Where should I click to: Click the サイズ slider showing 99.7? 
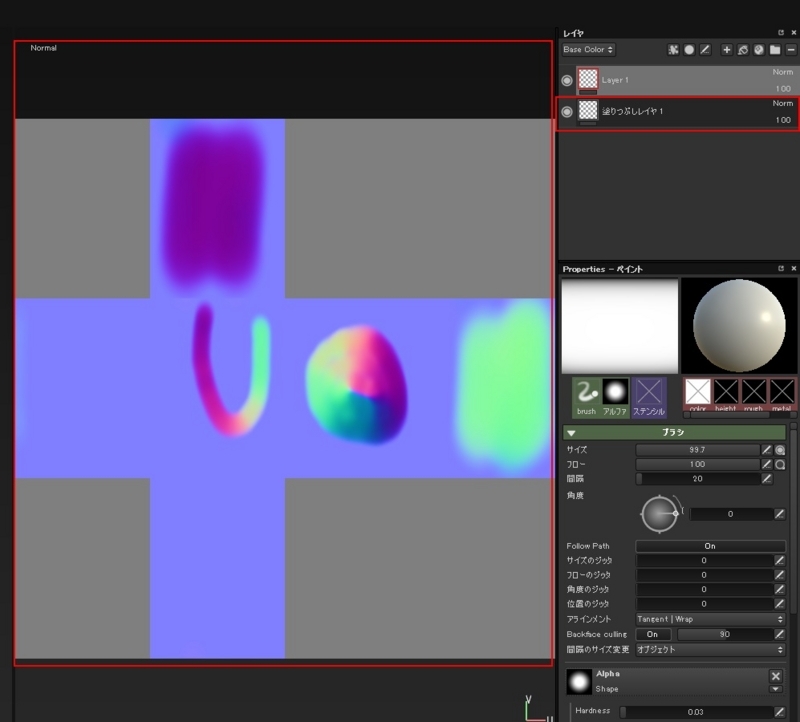697,450
